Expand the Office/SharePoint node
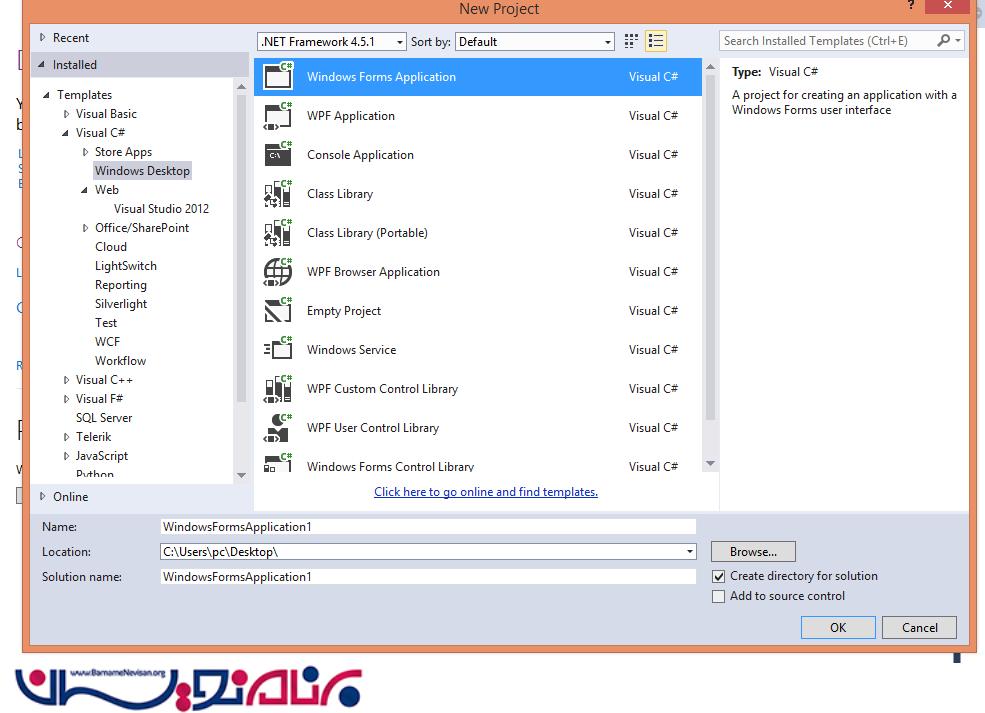985x713 pixels. pyautogui.click(x=85, y=228)
